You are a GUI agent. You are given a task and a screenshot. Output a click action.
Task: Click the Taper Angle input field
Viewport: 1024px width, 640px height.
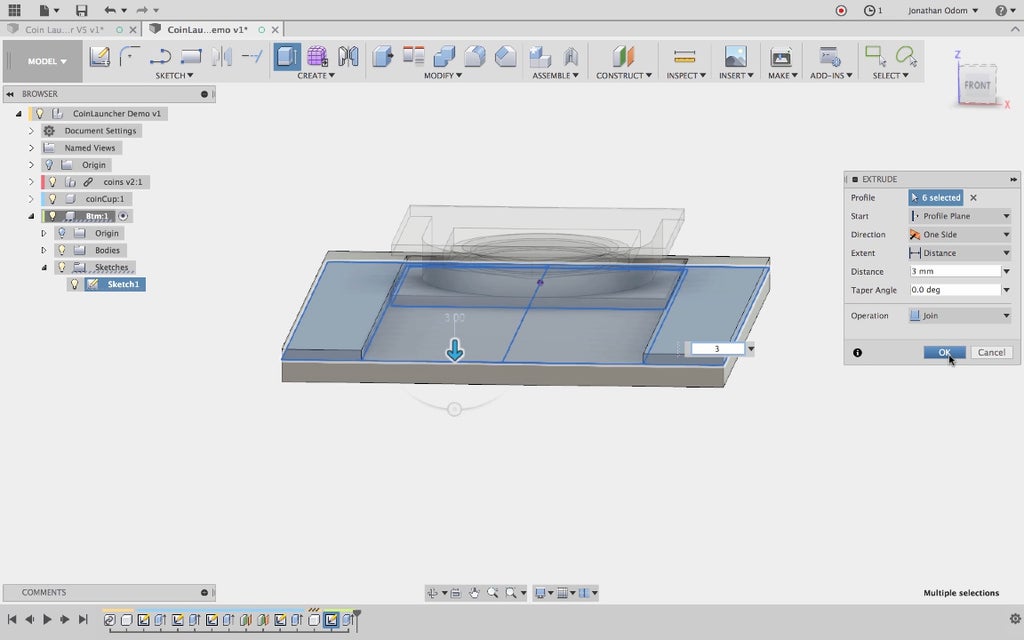pyautogui.click(x=954, y=290)
